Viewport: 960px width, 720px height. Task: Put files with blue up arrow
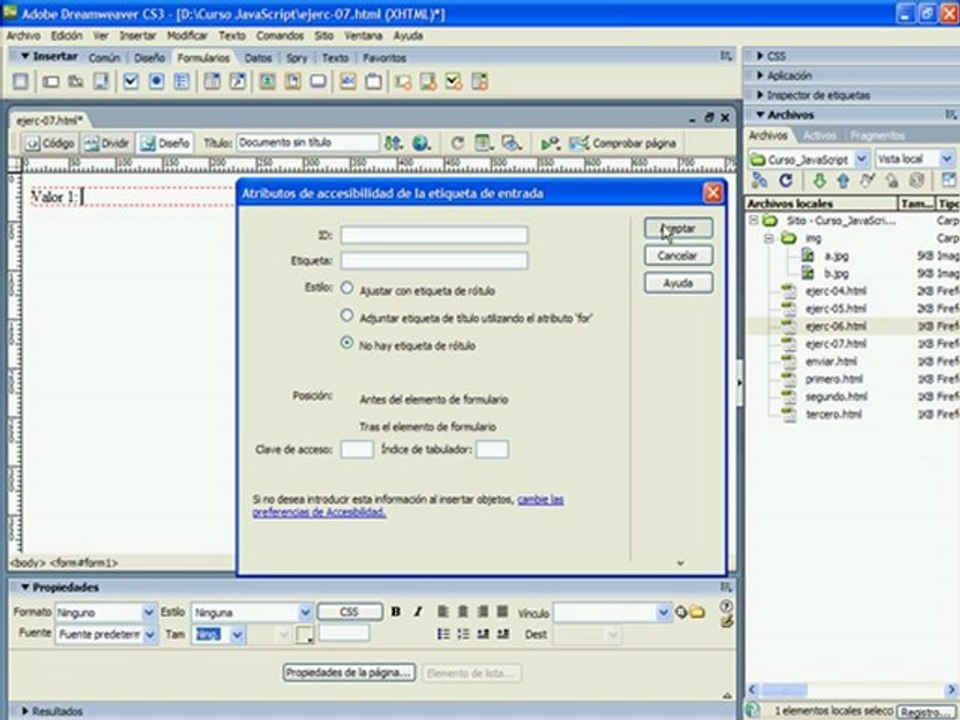point(843,181)
